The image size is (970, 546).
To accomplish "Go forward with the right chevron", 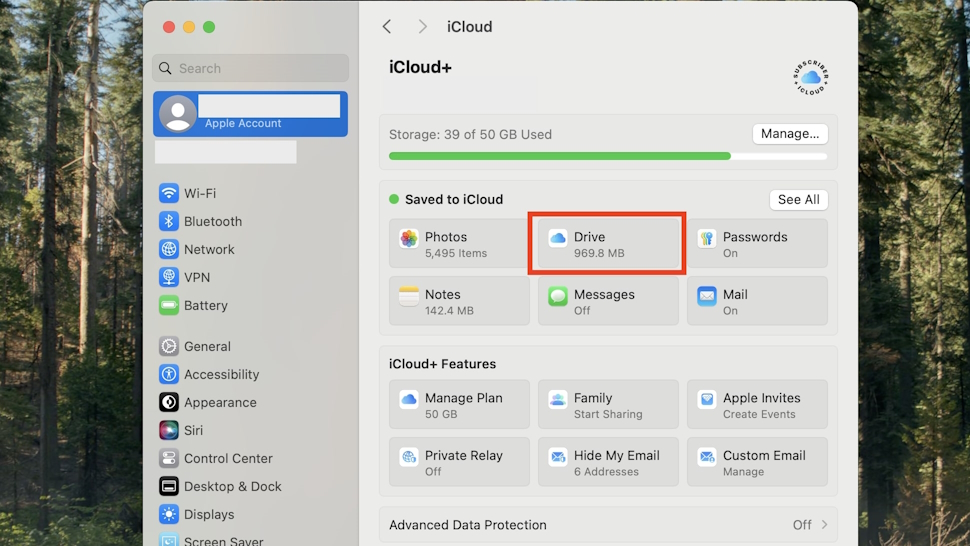I will 423,27.
